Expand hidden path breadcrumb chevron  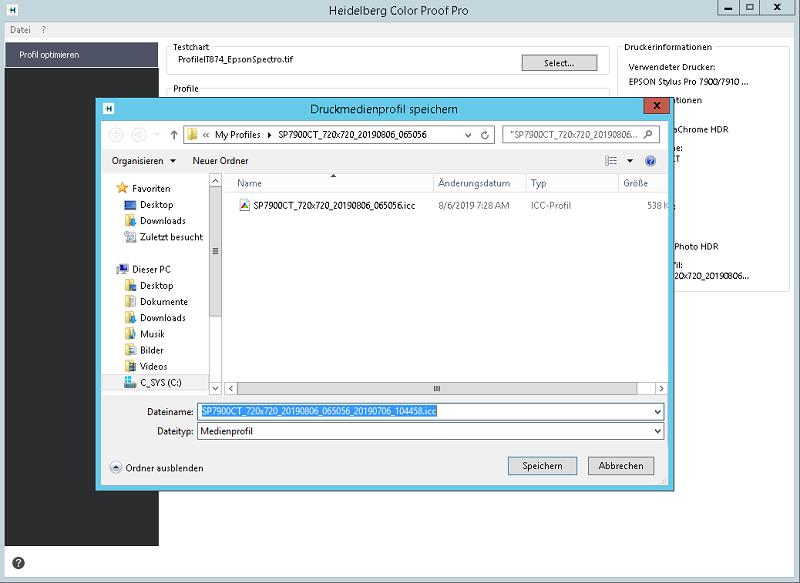pyautogui.click(x=206, y=135)
